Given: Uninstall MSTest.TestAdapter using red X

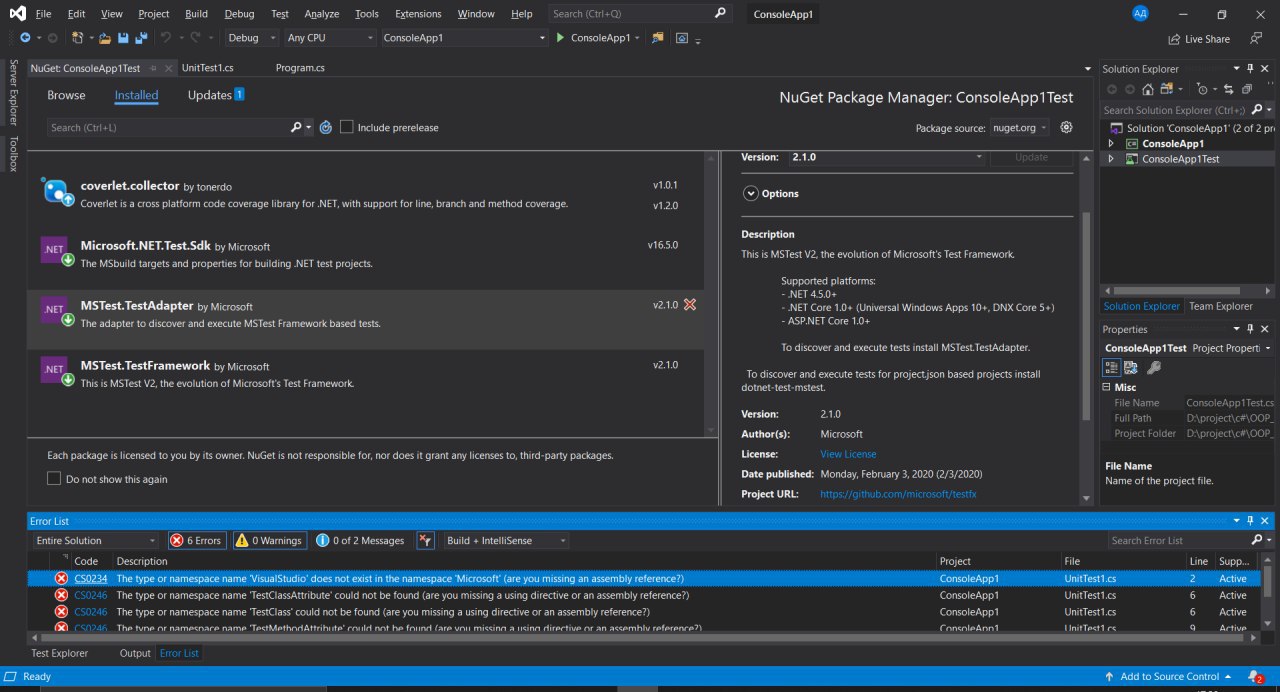Looking at the screenshot, I should [690, 304].
